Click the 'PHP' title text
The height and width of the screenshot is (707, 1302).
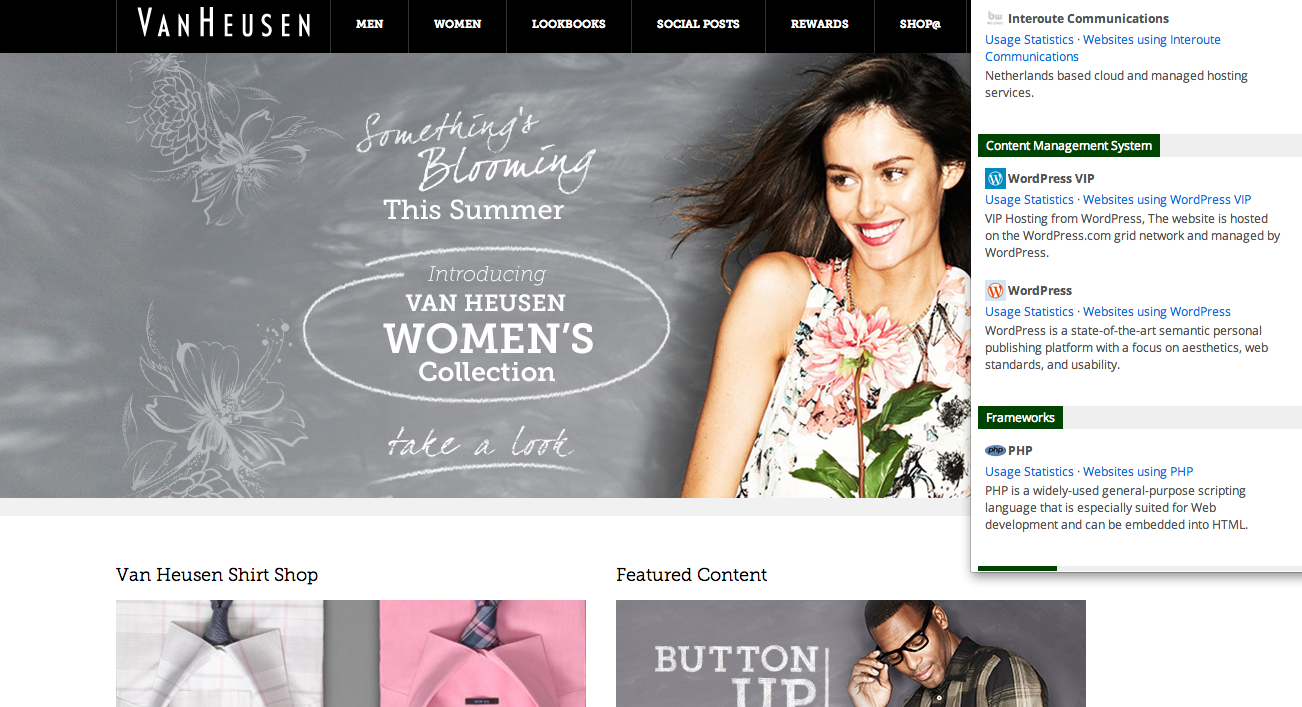pos(1020,451)
